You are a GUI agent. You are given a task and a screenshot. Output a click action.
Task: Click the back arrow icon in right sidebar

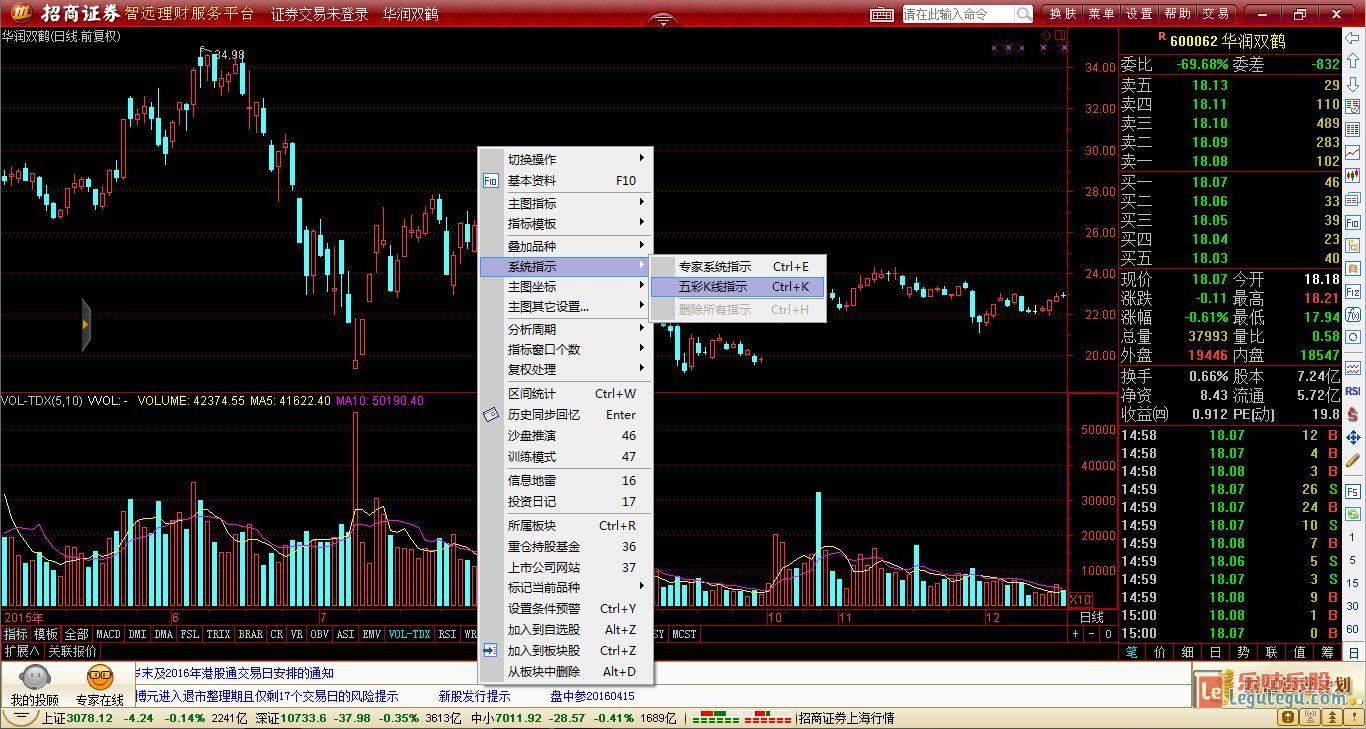tap(1352, 40)
